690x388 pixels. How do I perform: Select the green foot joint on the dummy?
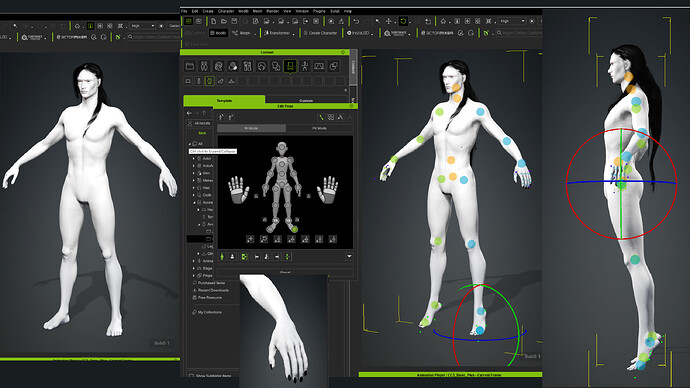[294, 229]
